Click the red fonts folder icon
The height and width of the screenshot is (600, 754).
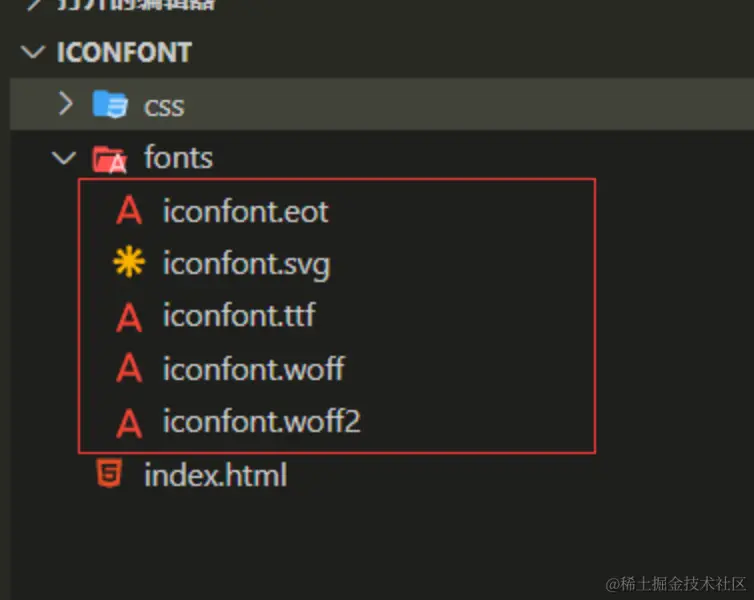pyautogui.click(x=108, y=158)
